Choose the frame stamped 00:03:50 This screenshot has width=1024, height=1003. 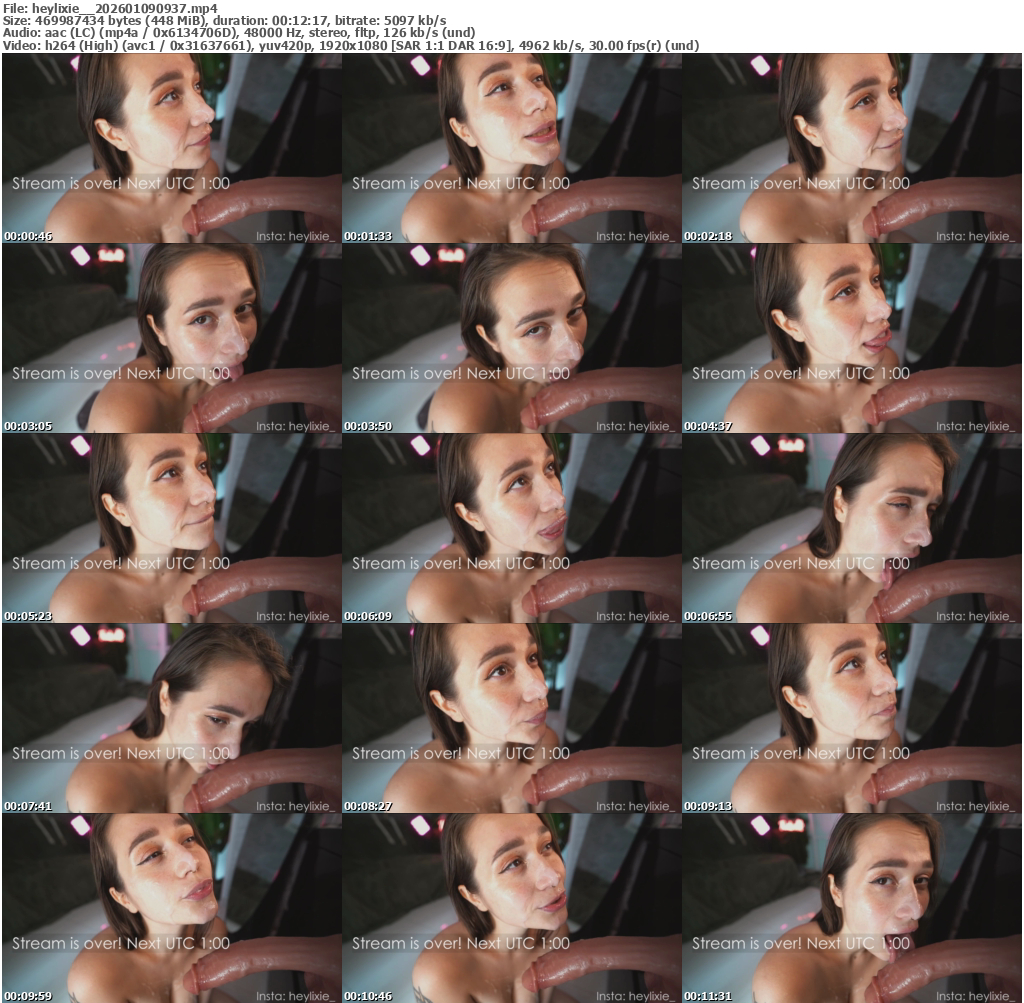pyautogui.click(x=512, y=338)
